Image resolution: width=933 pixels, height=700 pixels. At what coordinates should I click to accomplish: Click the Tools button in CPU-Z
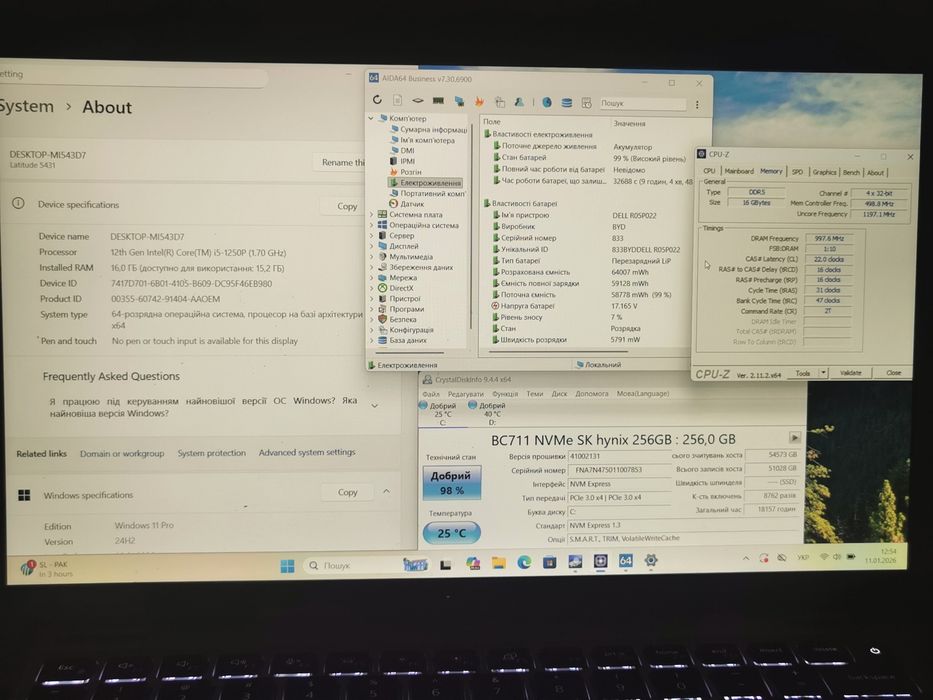pyautogui.click(x=803, y=373)
